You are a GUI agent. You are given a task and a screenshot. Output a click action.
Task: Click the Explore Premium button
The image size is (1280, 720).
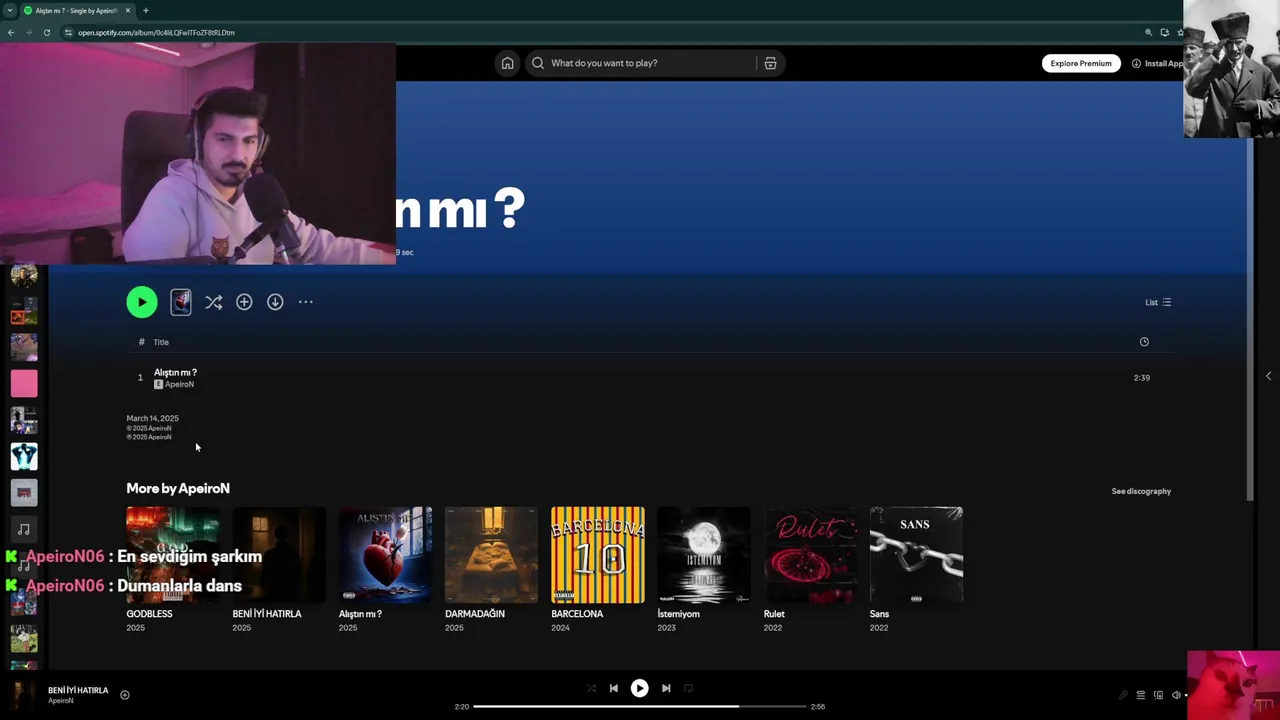pyautogui.click(x=1081, y=63)
